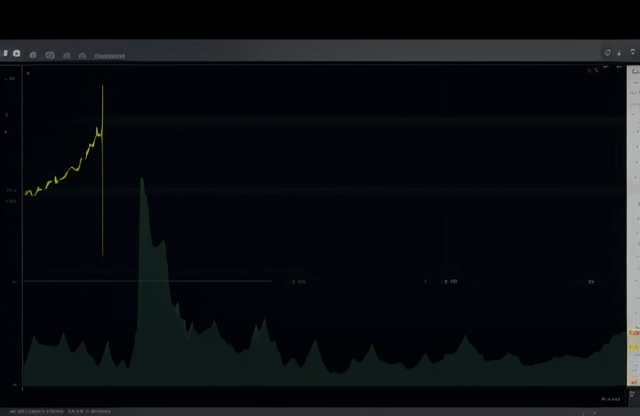
Task: Click the circular icon in top-right toolbar
Action: coord(607,52)
